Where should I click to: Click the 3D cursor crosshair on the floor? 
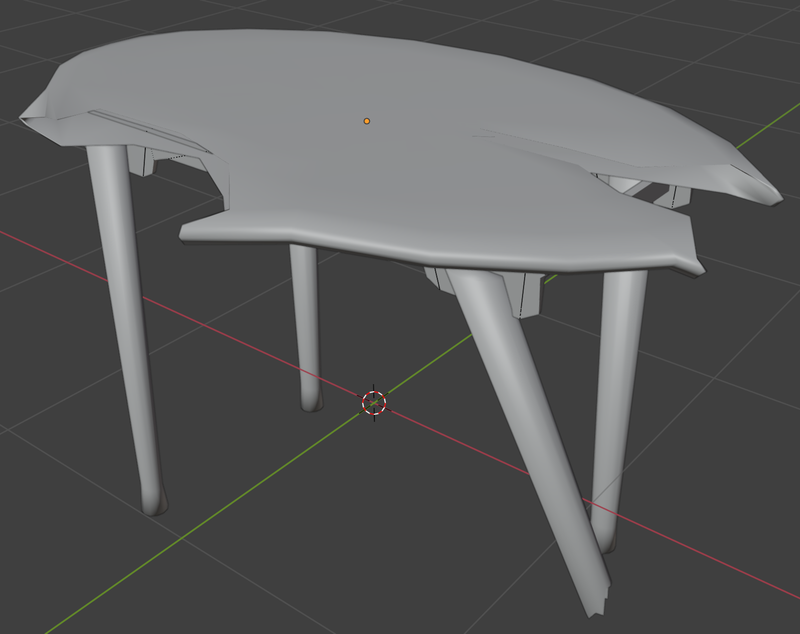coord(373,402)
